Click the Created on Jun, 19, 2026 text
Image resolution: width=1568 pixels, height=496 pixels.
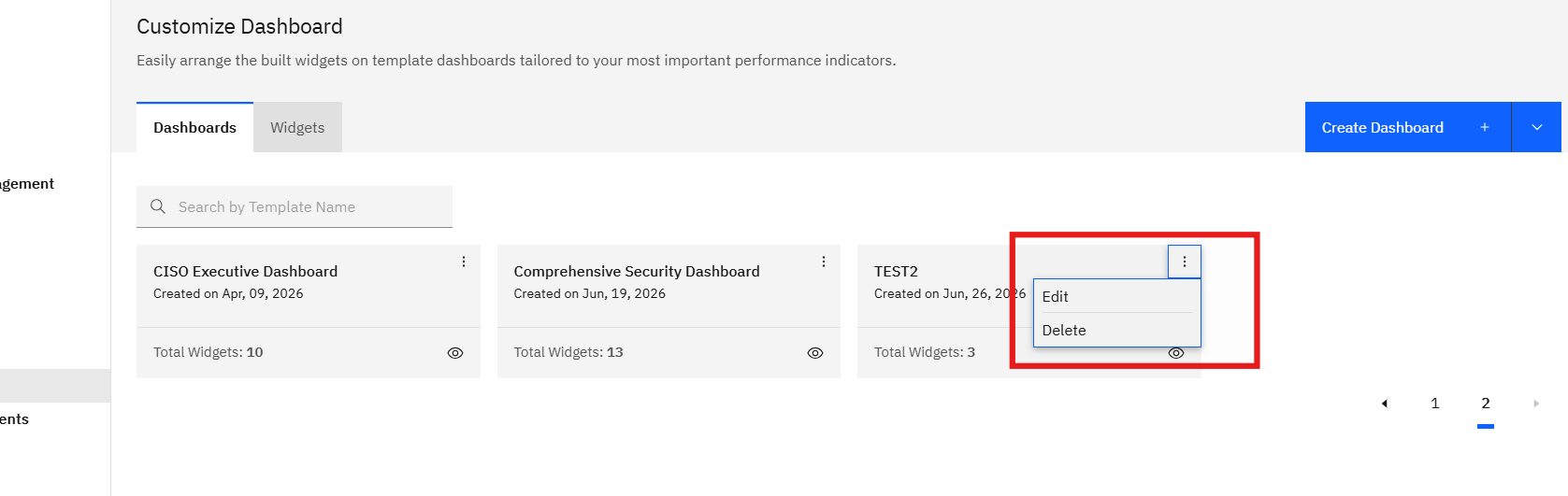tap(589, 293)
